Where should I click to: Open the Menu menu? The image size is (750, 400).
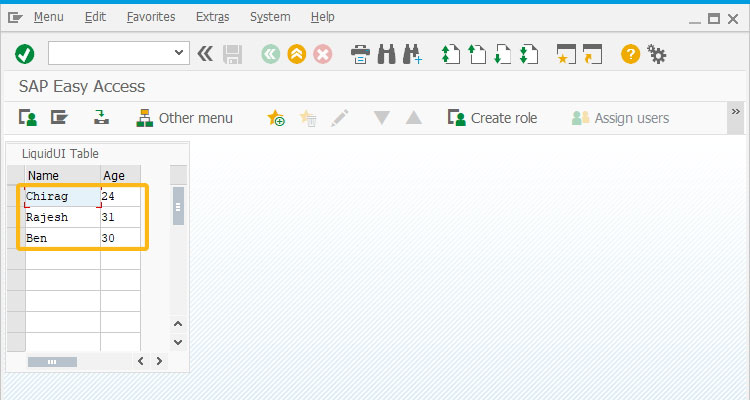(48, 17)
